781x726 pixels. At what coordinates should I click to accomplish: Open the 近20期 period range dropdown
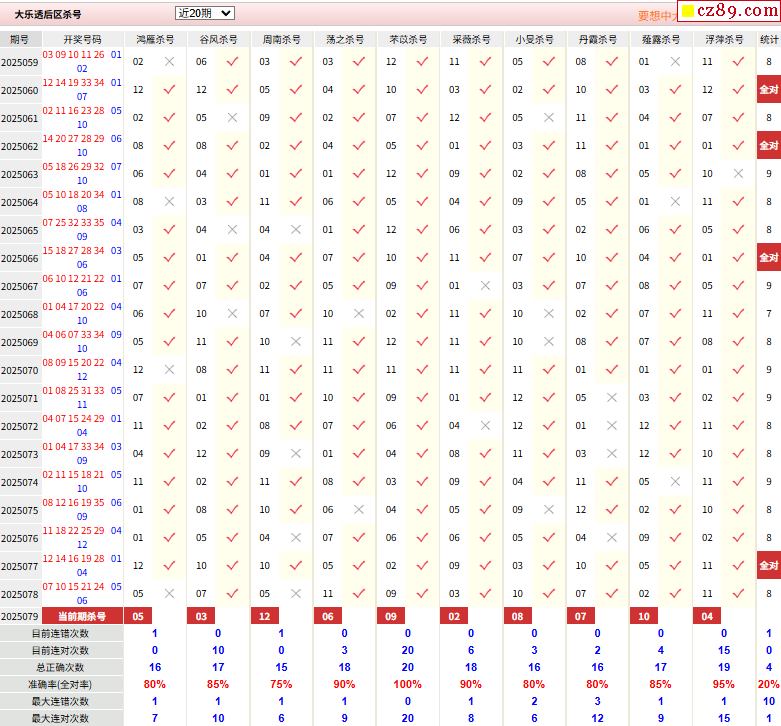[x=205, y=13]
